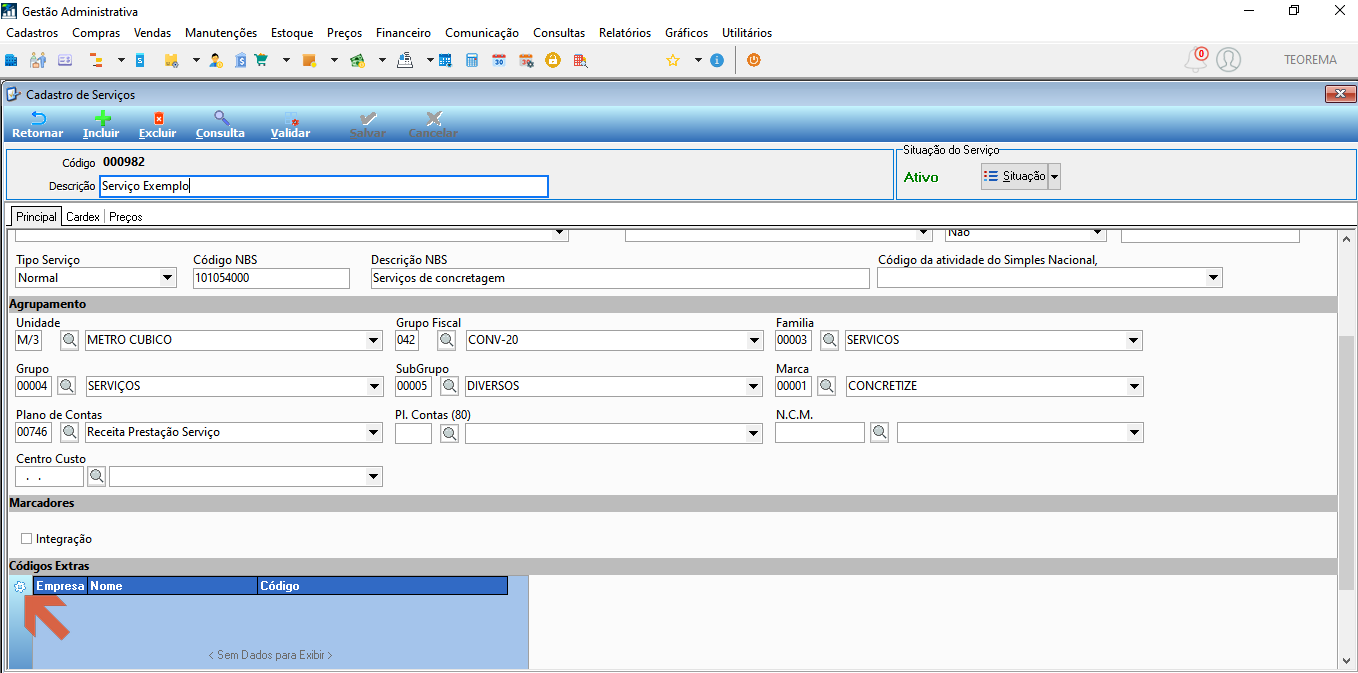This screenshot has width=1358, height=673.
Task: Open the notifications bell icon
Action: [1196, 60]
